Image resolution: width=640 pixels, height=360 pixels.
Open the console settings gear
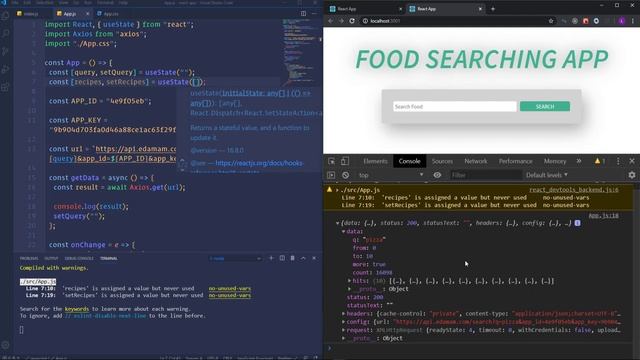pyautogui.click(x=632, y=175)
